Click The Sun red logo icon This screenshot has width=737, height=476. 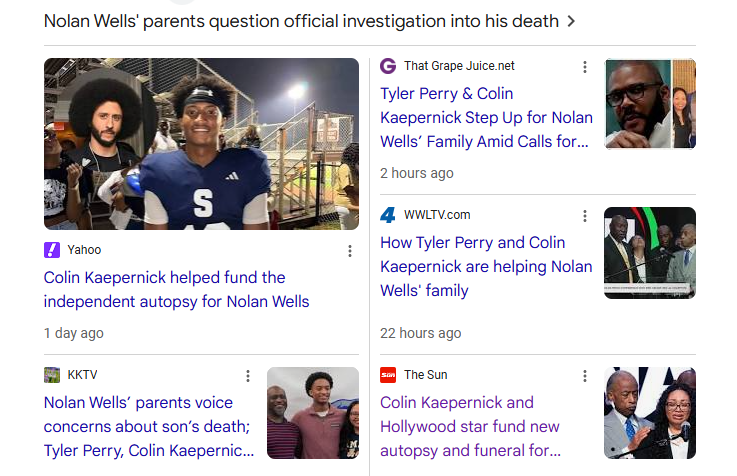[x=388, y=375]
